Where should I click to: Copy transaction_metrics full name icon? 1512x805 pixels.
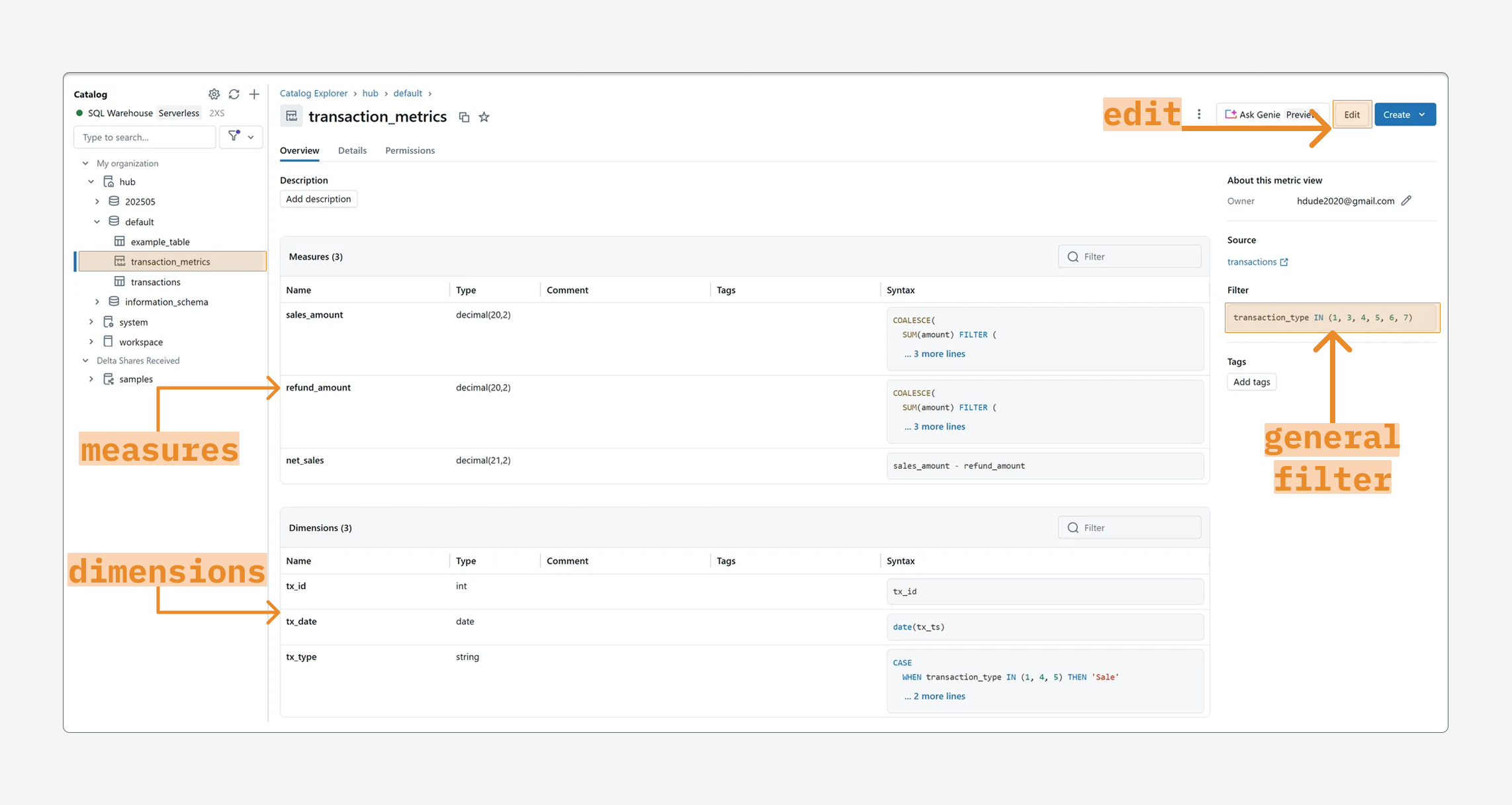pyautogui.click(x=464, y=117)
